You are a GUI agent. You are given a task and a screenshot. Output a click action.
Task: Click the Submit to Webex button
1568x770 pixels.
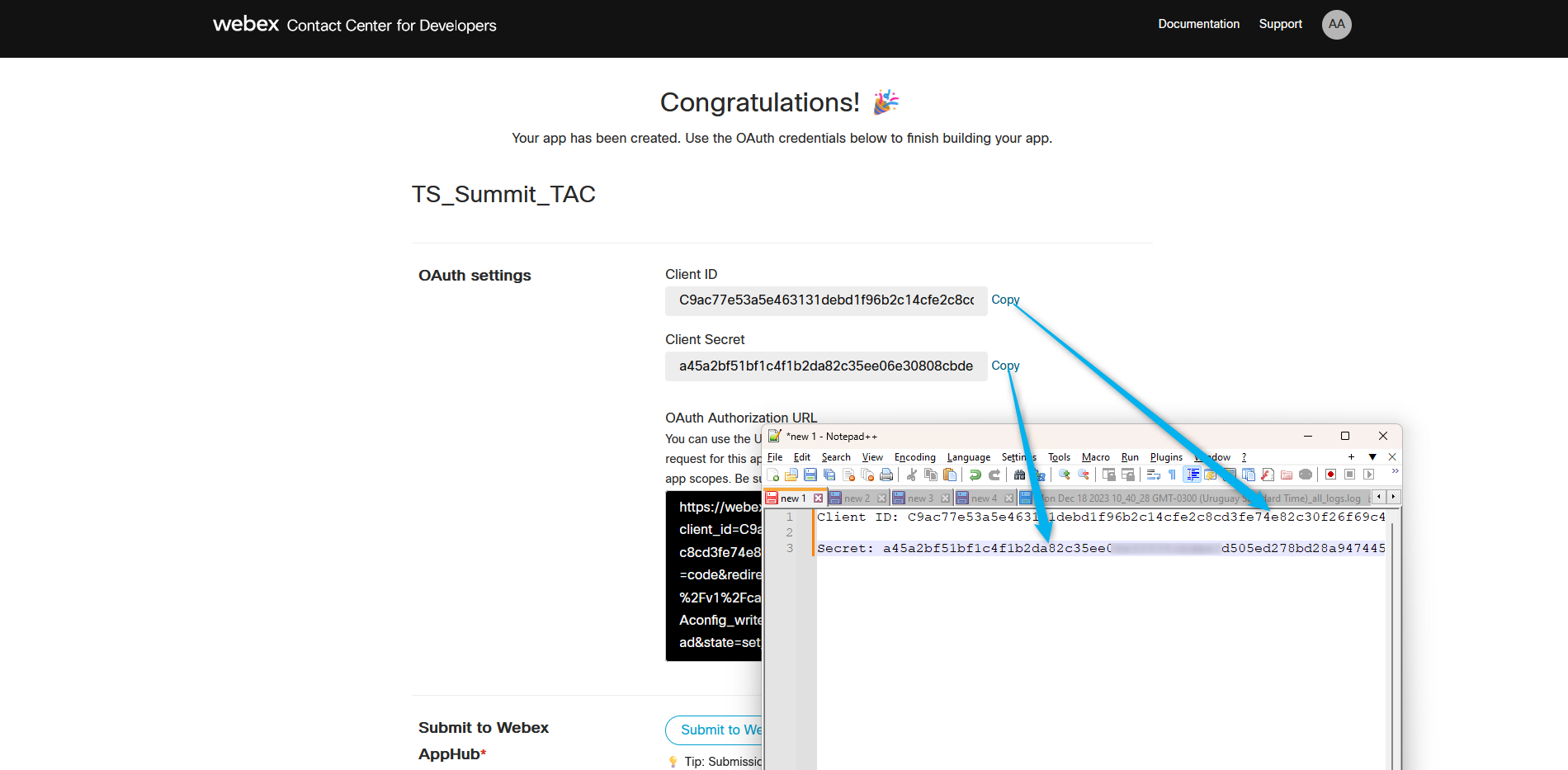coord(714,730)
